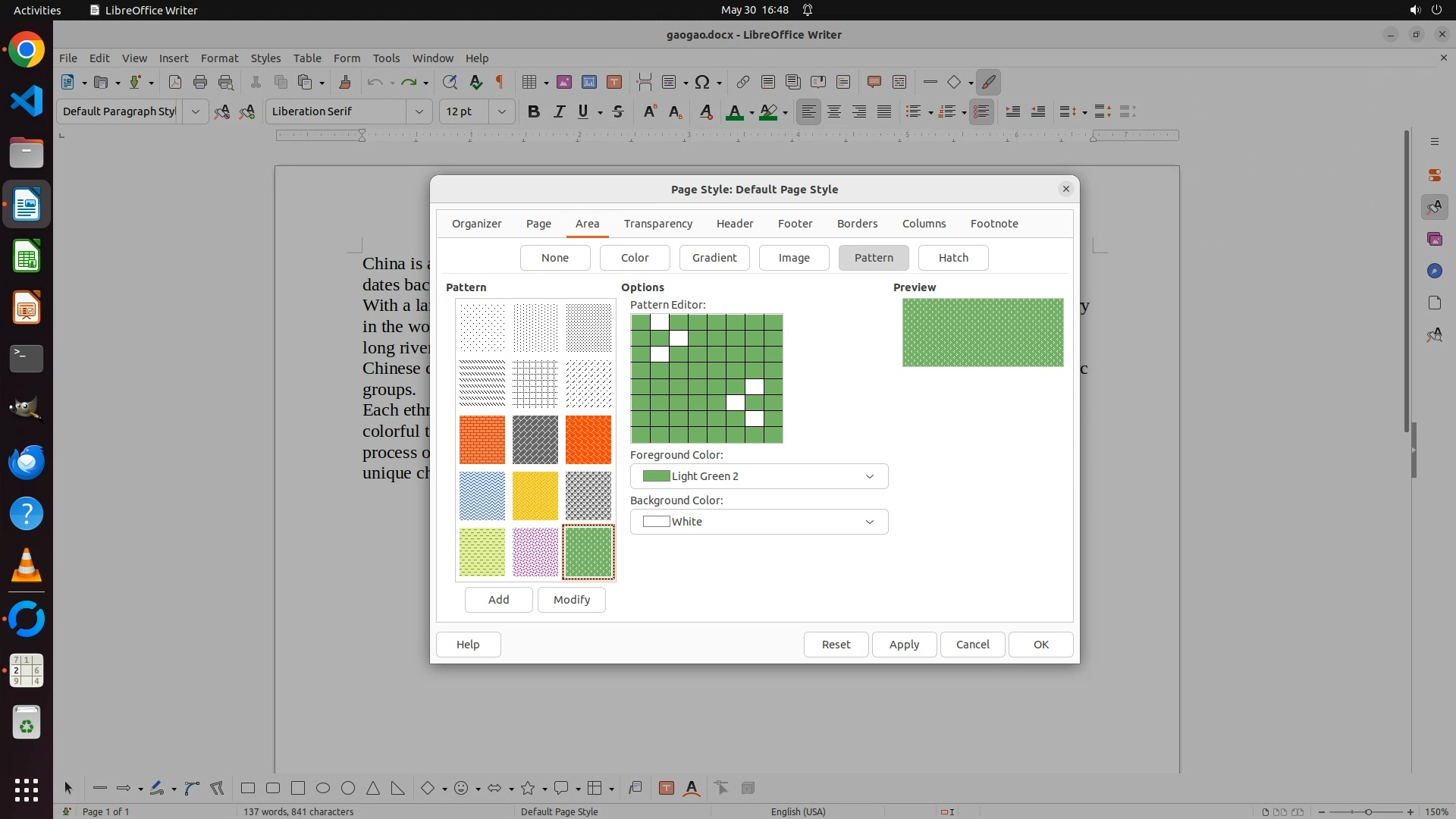The image size is (1456, 819).
Task: Insert special character omega icon
Action: tap(701, 82)
